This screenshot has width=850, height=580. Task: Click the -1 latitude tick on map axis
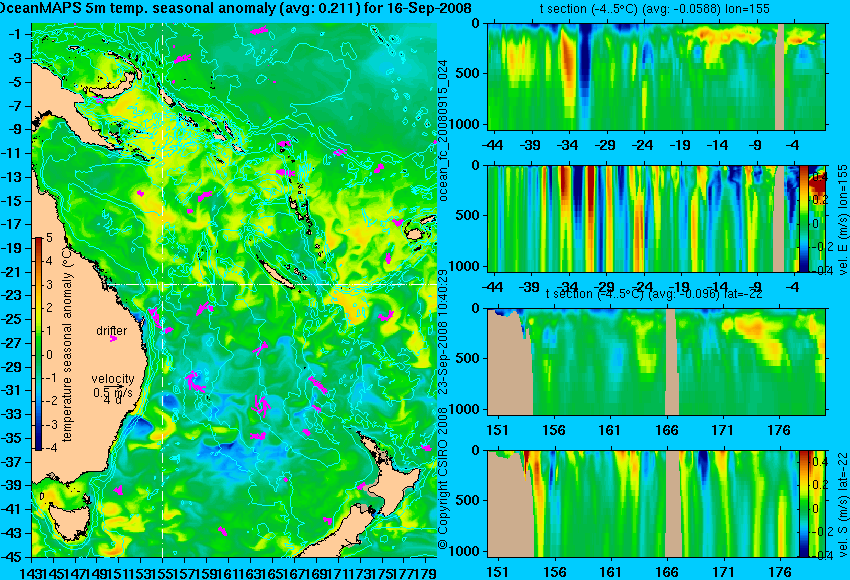tap(14, 34)
